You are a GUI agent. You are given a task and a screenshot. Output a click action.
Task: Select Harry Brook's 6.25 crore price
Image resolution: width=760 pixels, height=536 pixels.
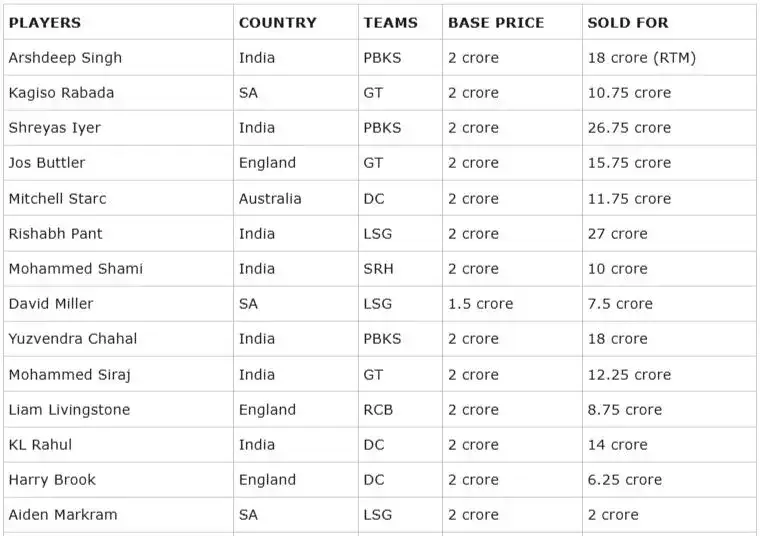pos(625,480)
